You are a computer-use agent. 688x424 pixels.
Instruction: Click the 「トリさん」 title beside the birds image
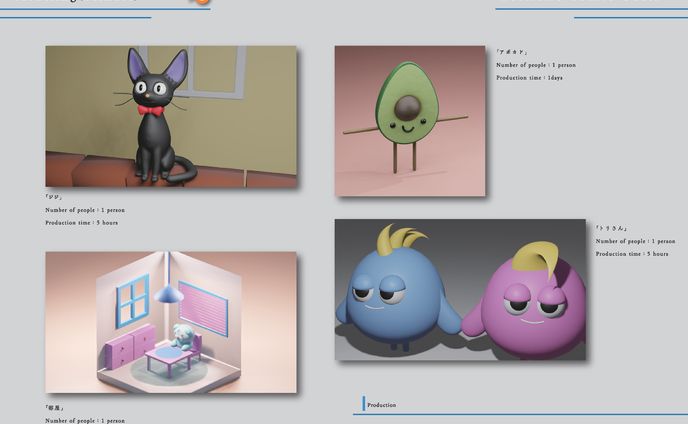[611, 228]
